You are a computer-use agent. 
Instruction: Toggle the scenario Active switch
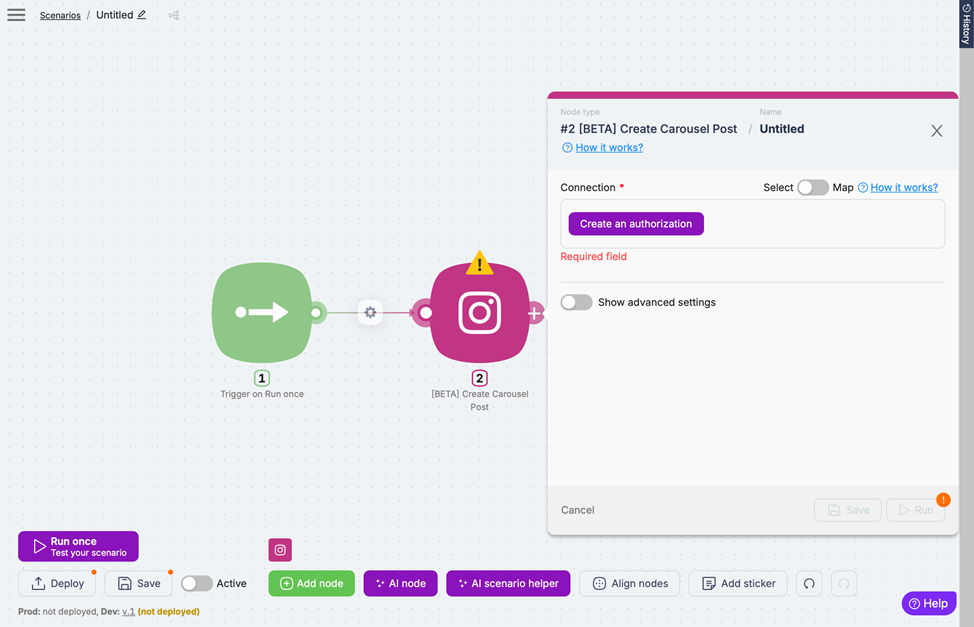(x=196, y=584)
